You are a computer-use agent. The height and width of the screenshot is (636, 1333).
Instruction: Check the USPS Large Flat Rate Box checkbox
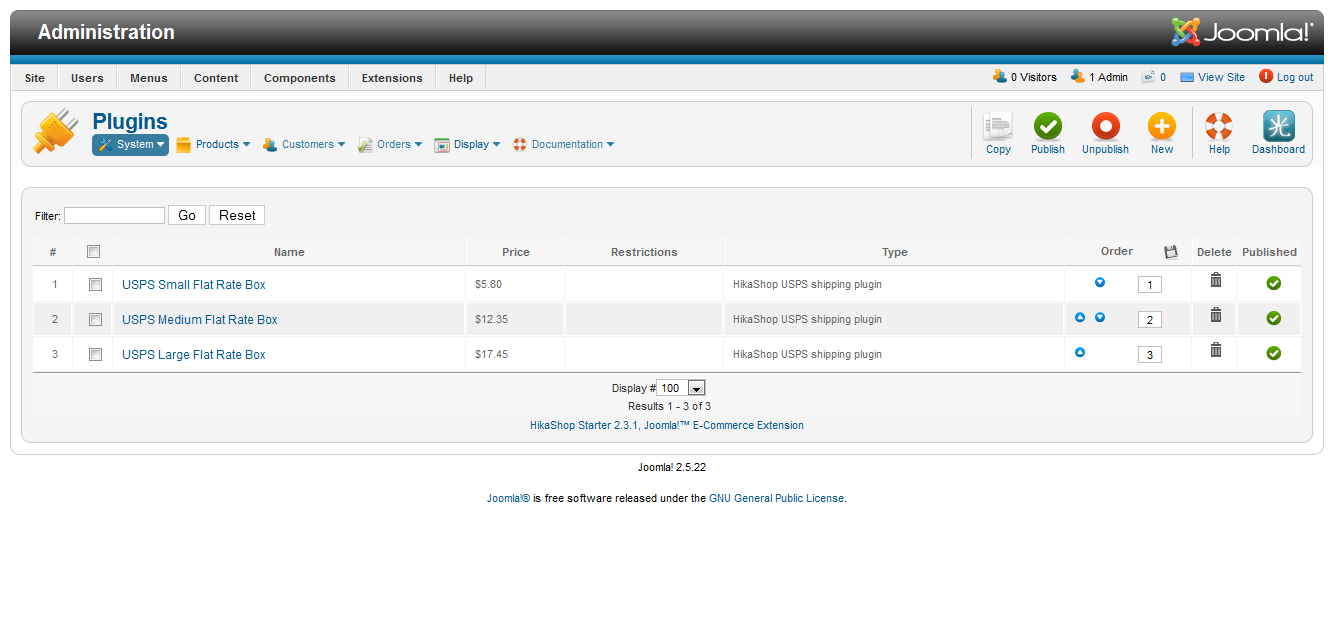(x=96, y=354)
